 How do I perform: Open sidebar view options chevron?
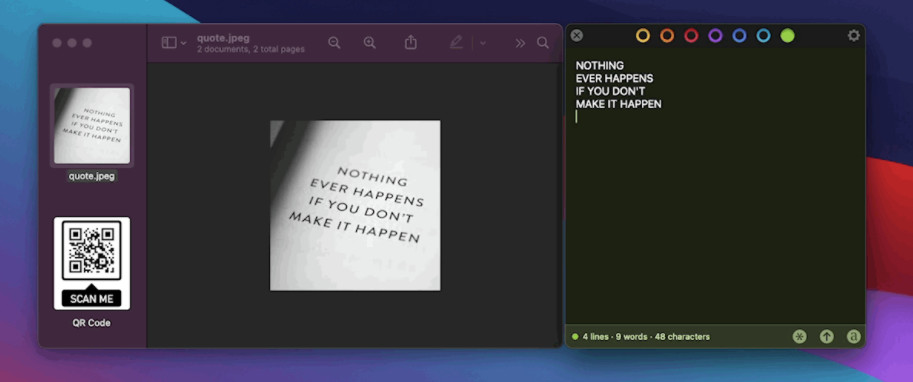[183, 43]
